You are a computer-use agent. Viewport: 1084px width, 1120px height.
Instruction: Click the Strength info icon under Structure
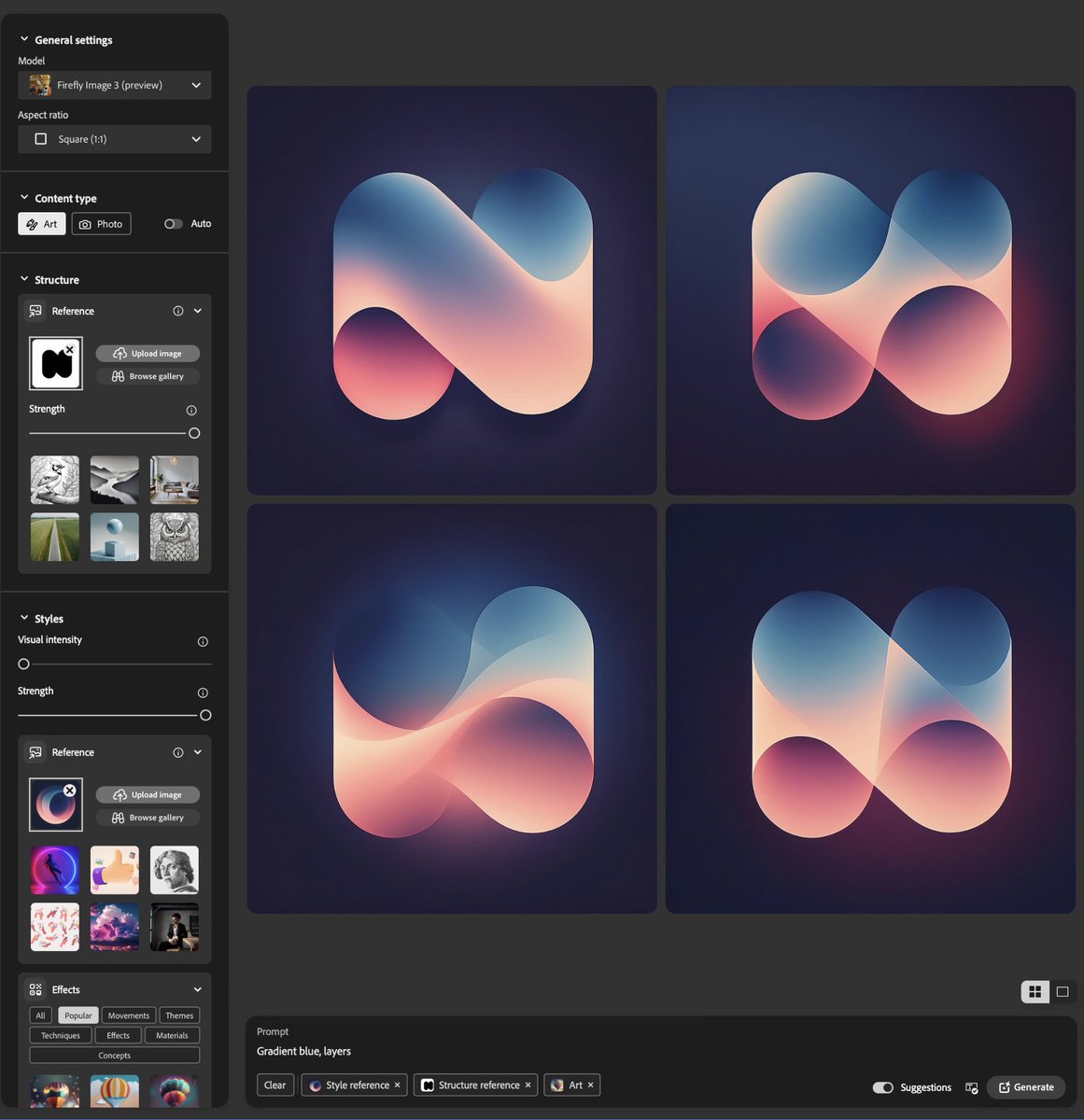(191, 410)
